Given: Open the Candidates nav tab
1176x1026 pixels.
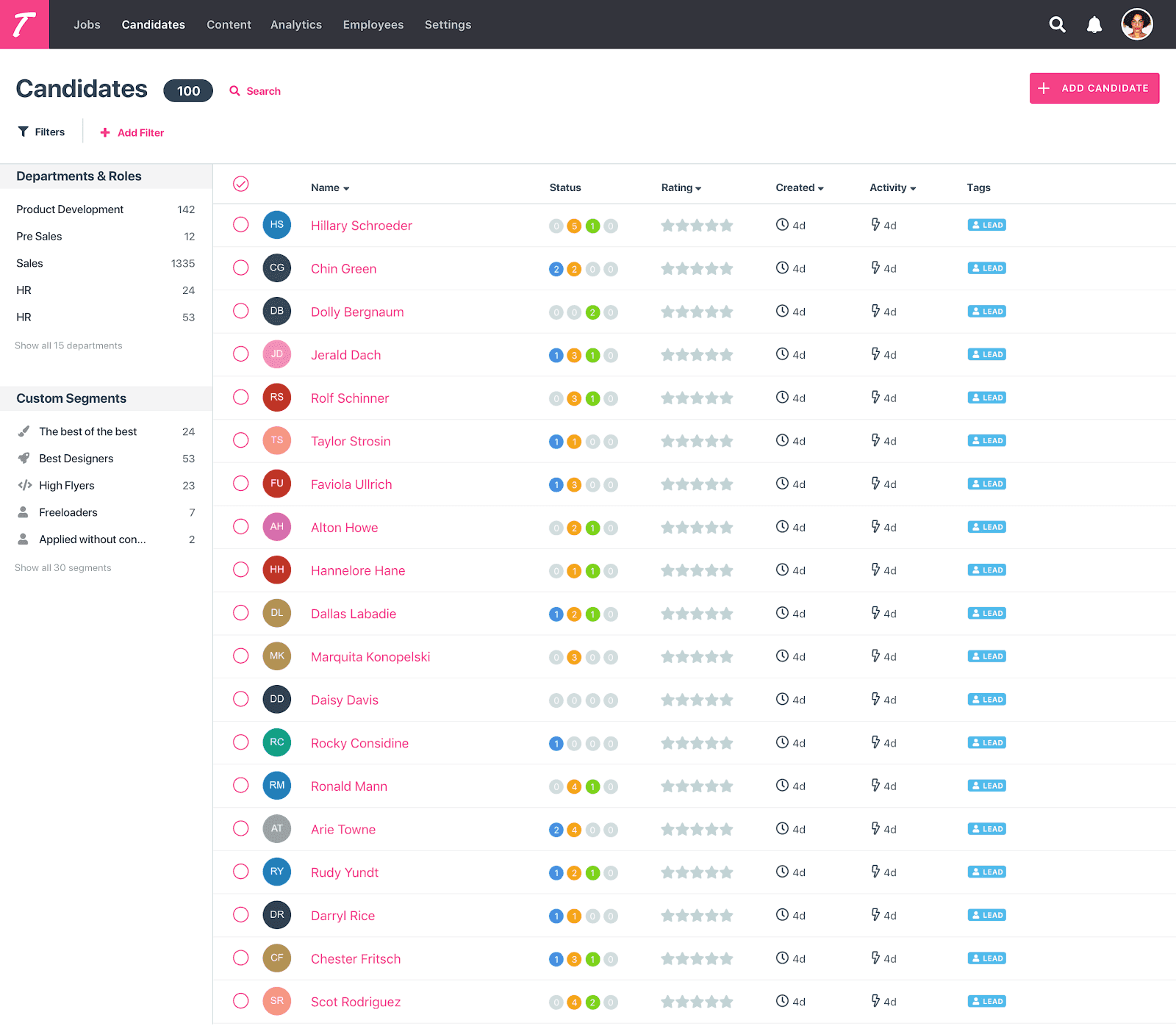Looking at the screenshot, I should click(154, 25).
